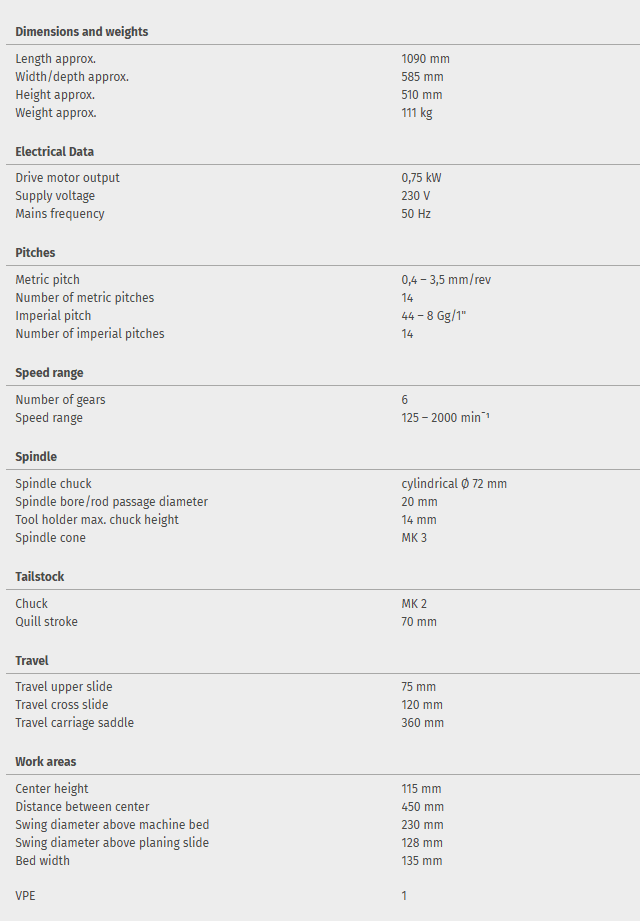Click the Spindle section heading
The image size is (640, 921).
(x=36, y=457)
